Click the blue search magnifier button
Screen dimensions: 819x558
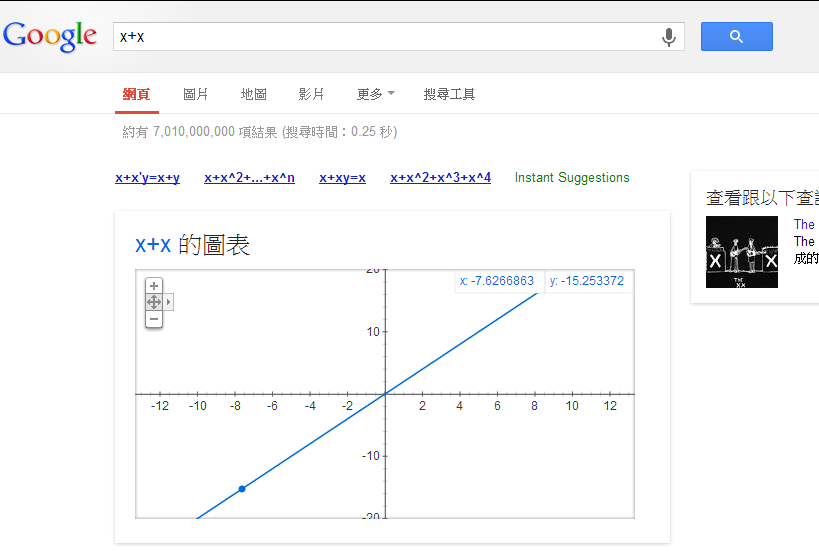point(736,37)
